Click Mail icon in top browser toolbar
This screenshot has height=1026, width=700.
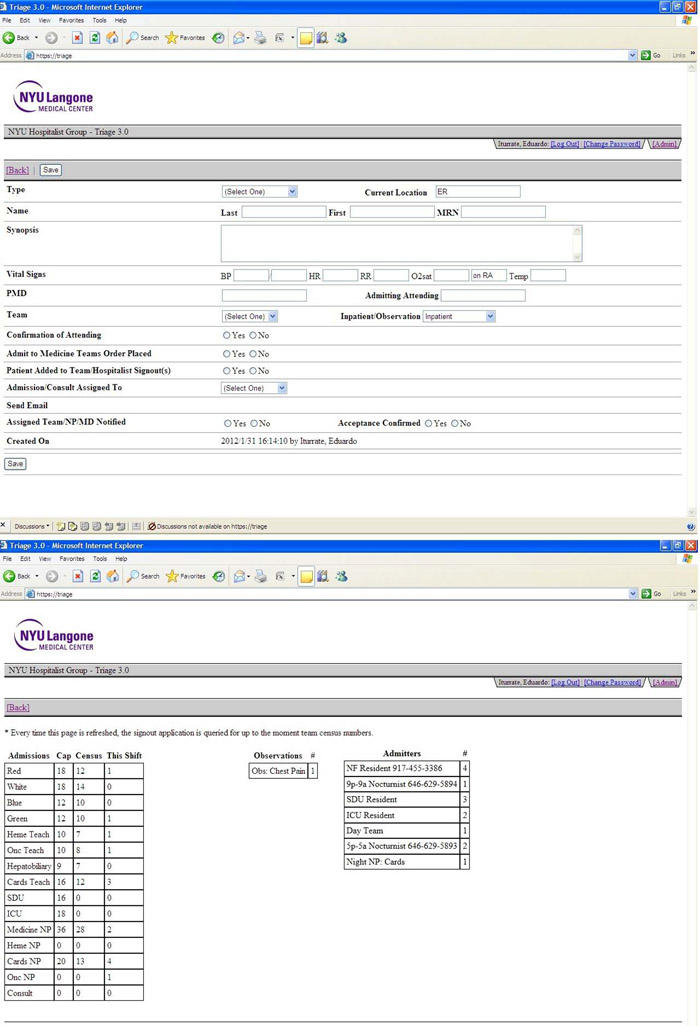pyautogui.click(x=239, y=38)
